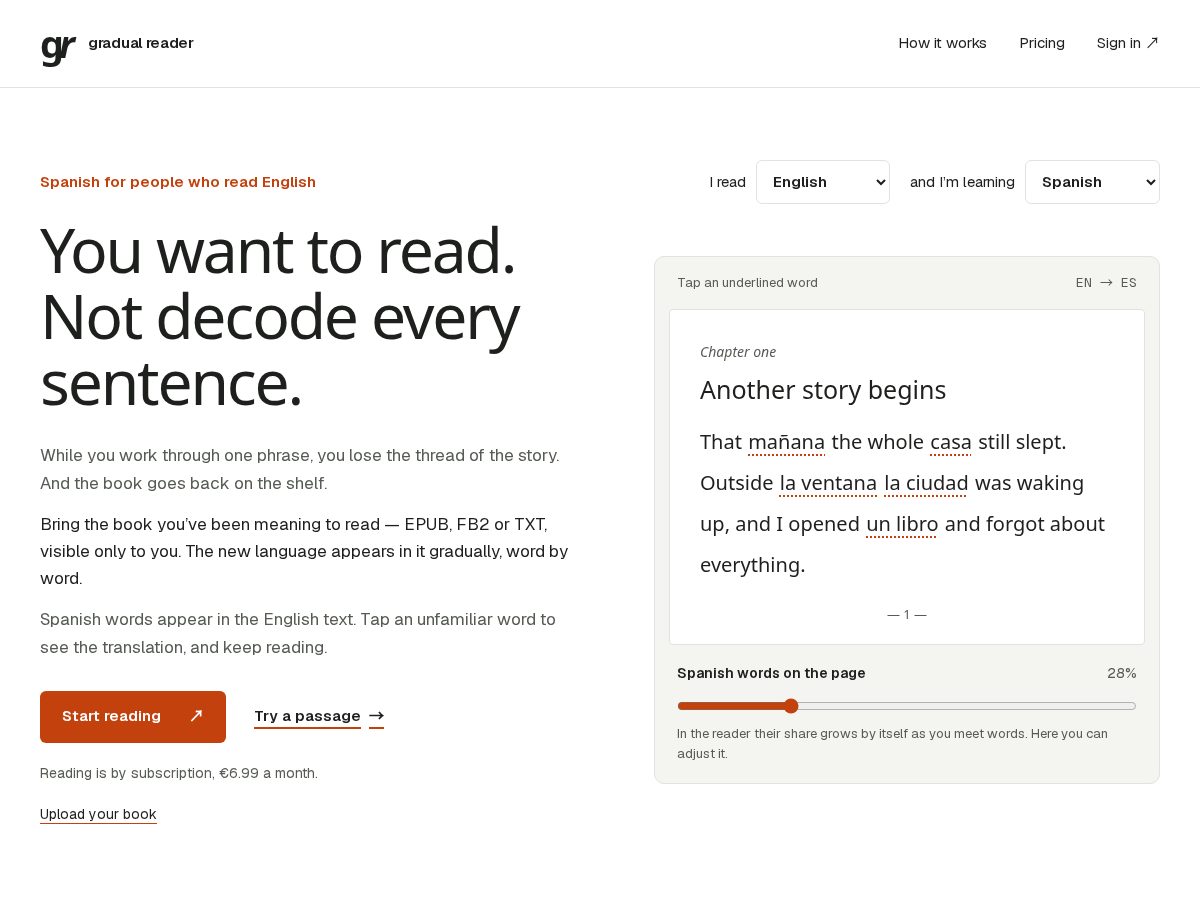Click the ES language code label

click(1129, 283)
